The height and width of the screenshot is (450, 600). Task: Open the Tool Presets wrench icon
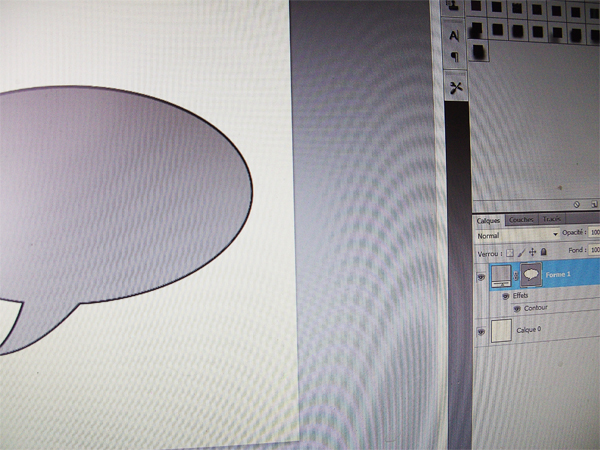point(456,88)
